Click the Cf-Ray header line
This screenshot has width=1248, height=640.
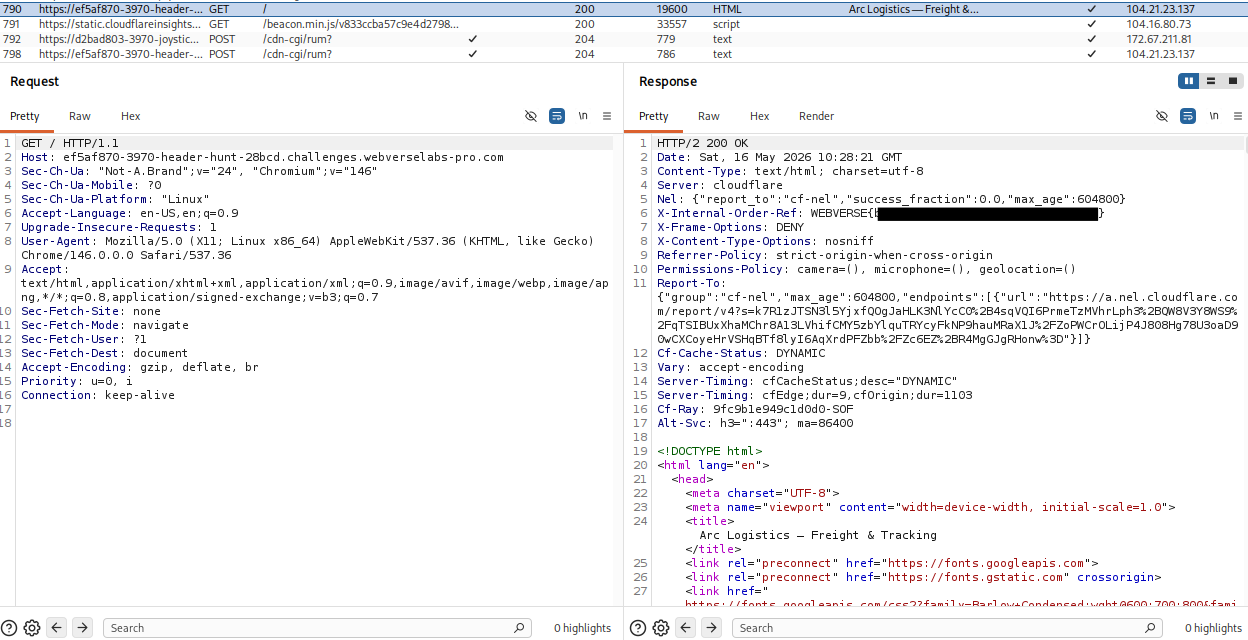tap(755, 409)
